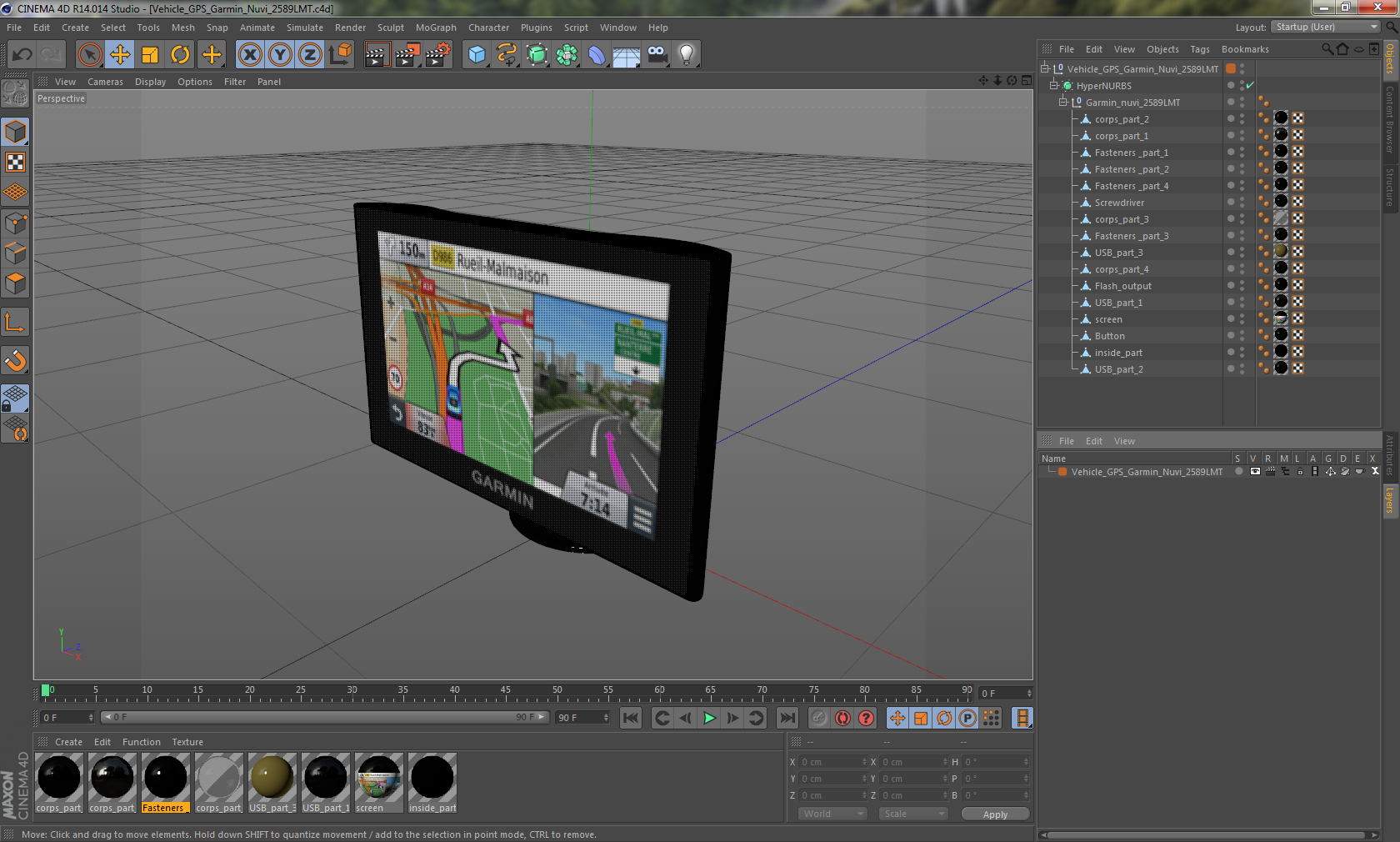Toggle Y axis lock
Screen dimensions: 1400x842
point(280,55)
